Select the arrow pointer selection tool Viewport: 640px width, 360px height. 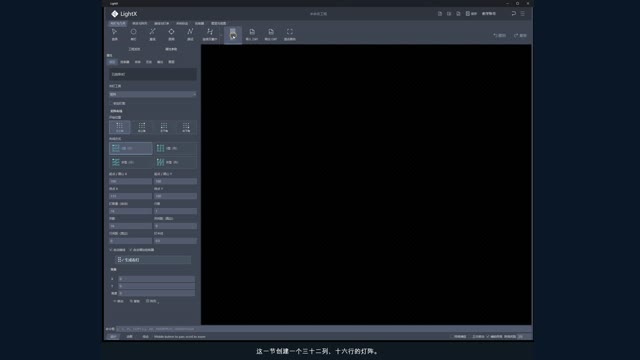pyautogui.click(x=114, y=34)
